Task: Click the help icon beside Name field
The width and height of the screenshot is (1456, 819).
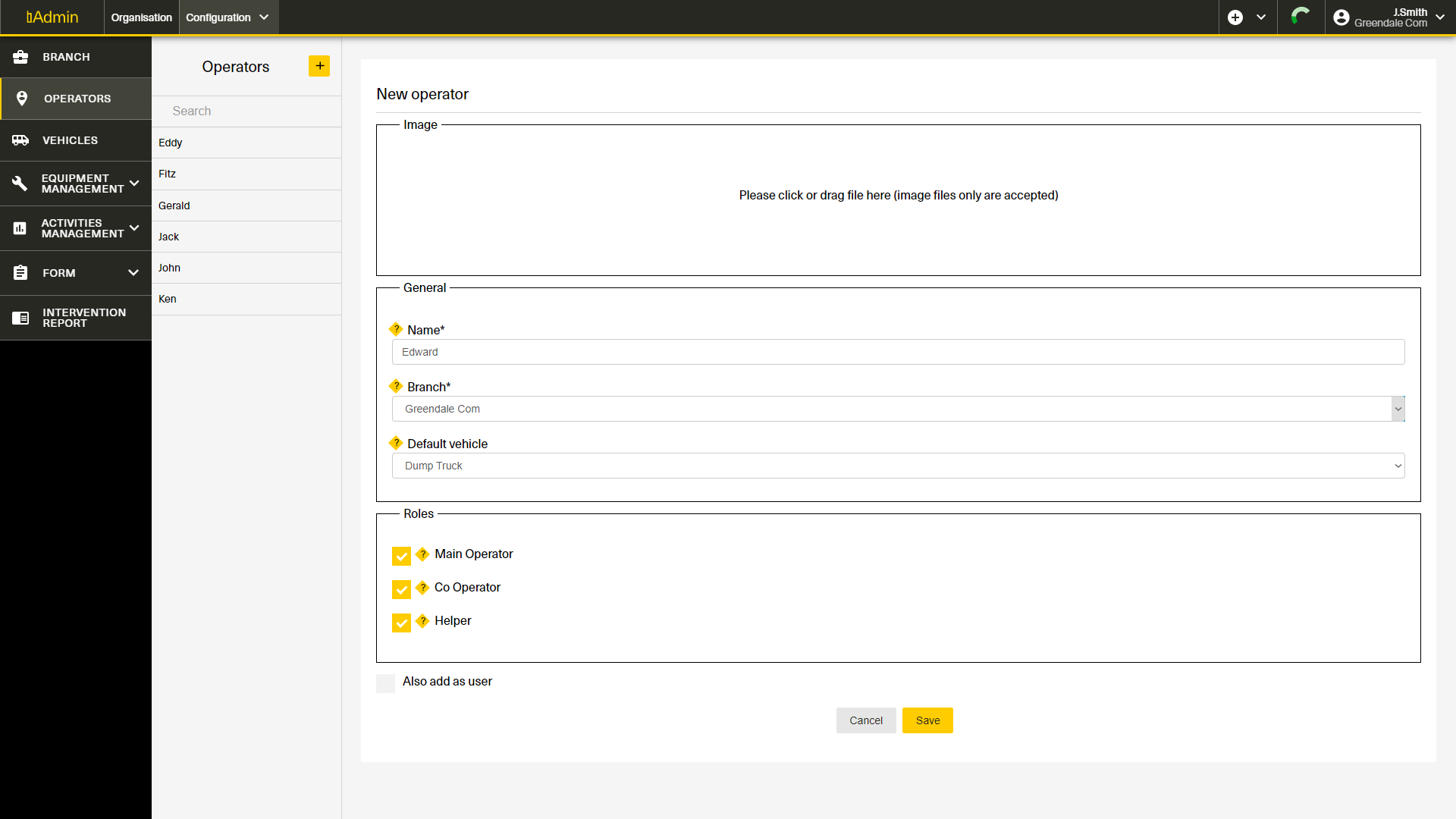Action: pyautogui.click(x=396, y=329)
